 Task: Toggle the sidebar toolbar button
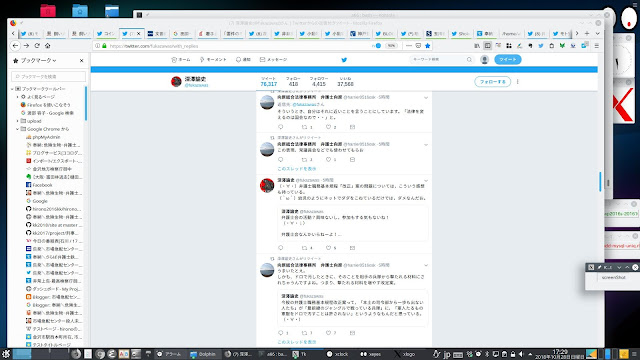pyautogui.click(x=487, y=46)
